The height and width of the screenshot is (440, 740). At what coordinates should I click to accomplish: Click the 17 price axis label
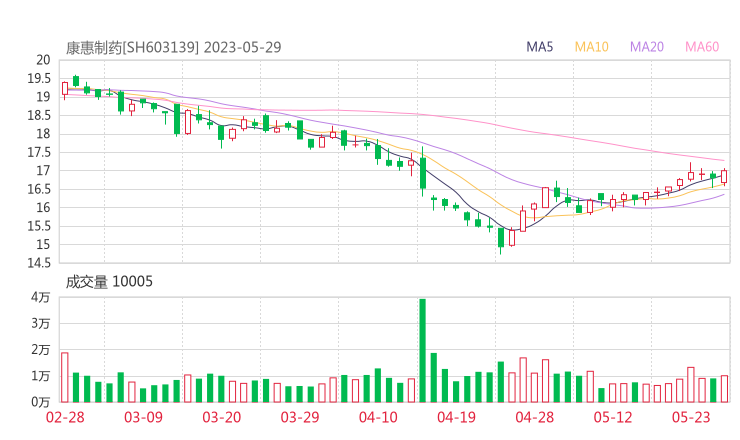coord(43,171)
